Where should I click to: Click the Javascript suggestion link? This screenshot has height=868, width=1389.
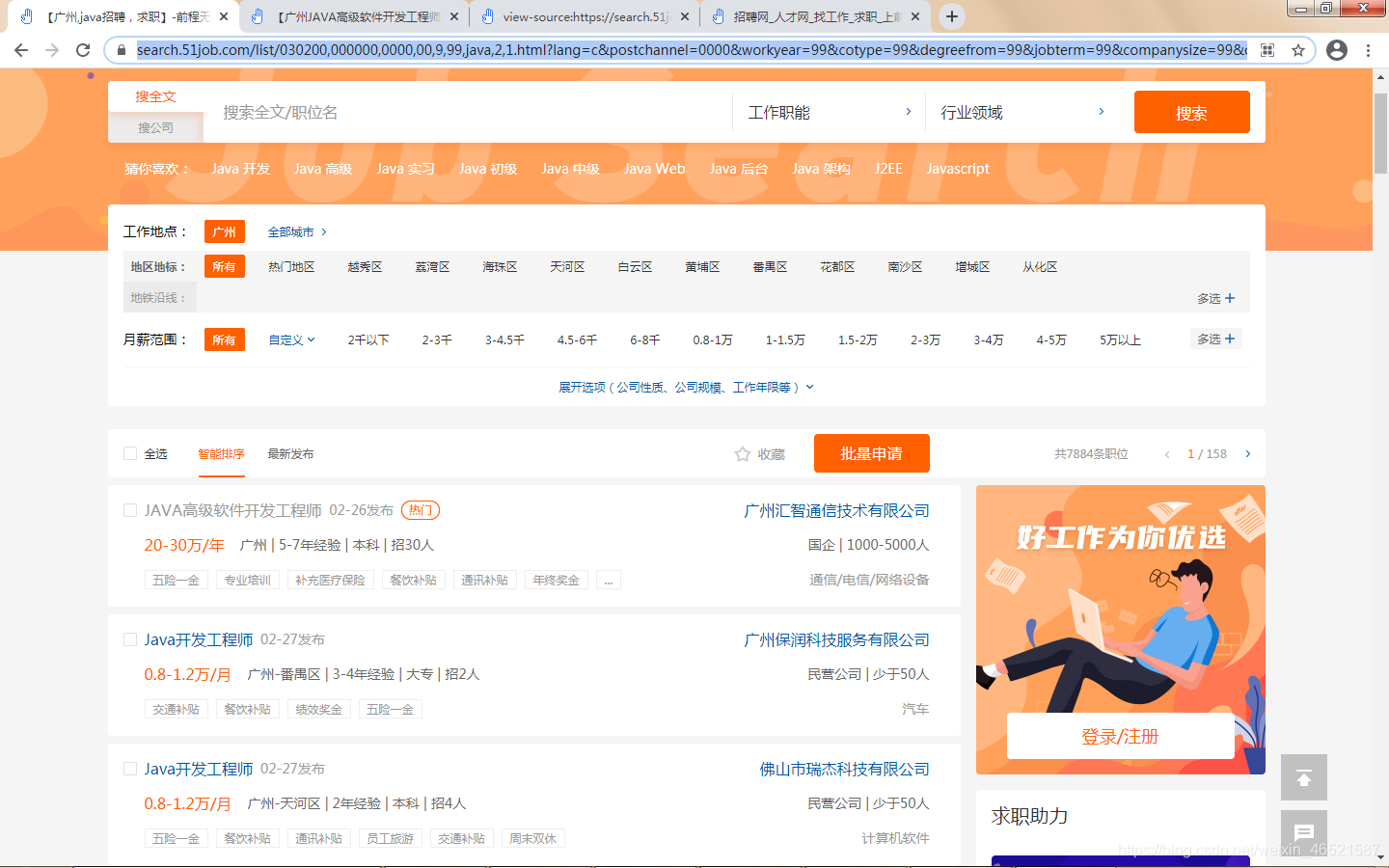[958, 169]
